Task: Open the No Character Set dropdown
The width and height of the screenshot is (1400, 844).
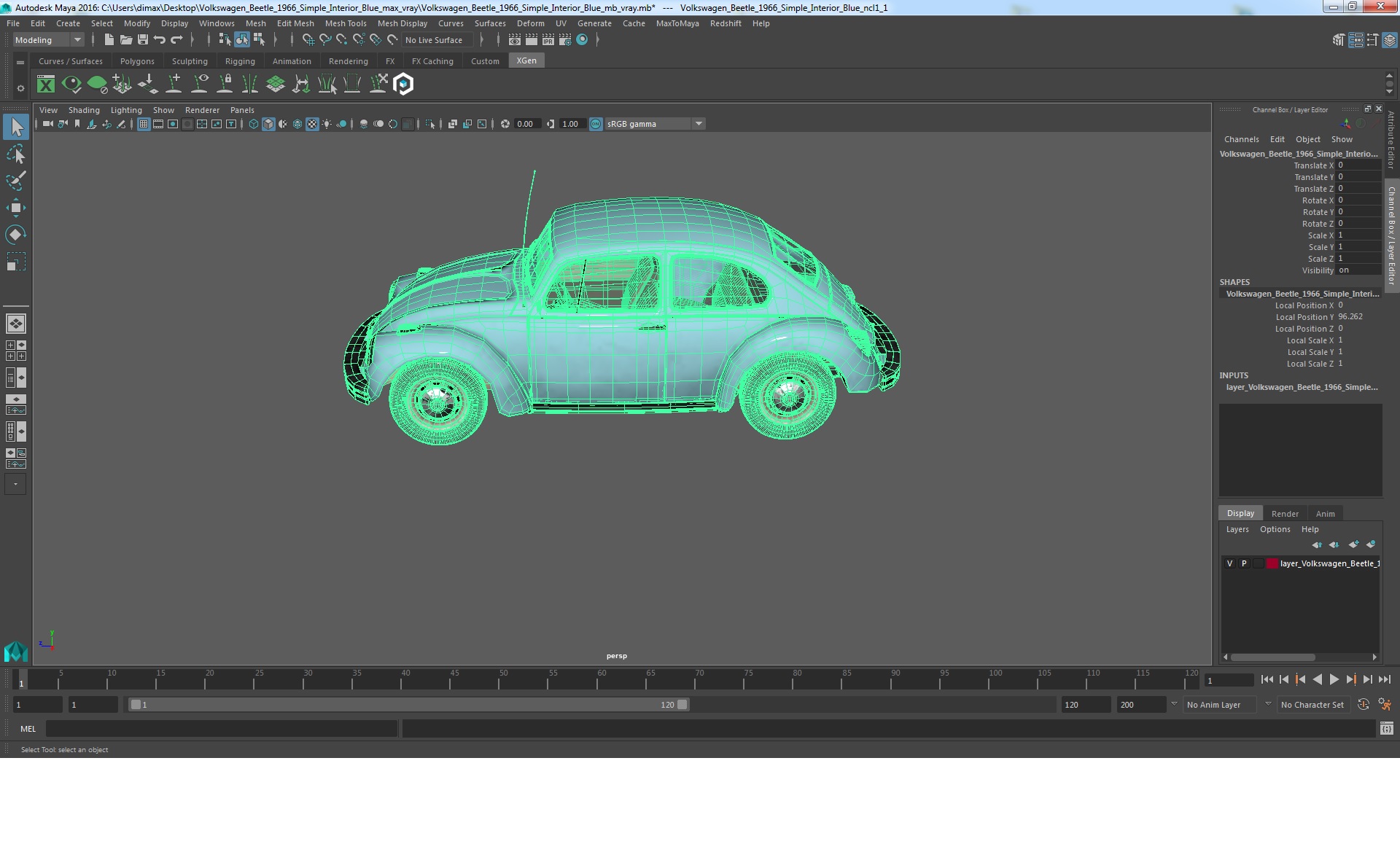Action: click(1313, 705)
